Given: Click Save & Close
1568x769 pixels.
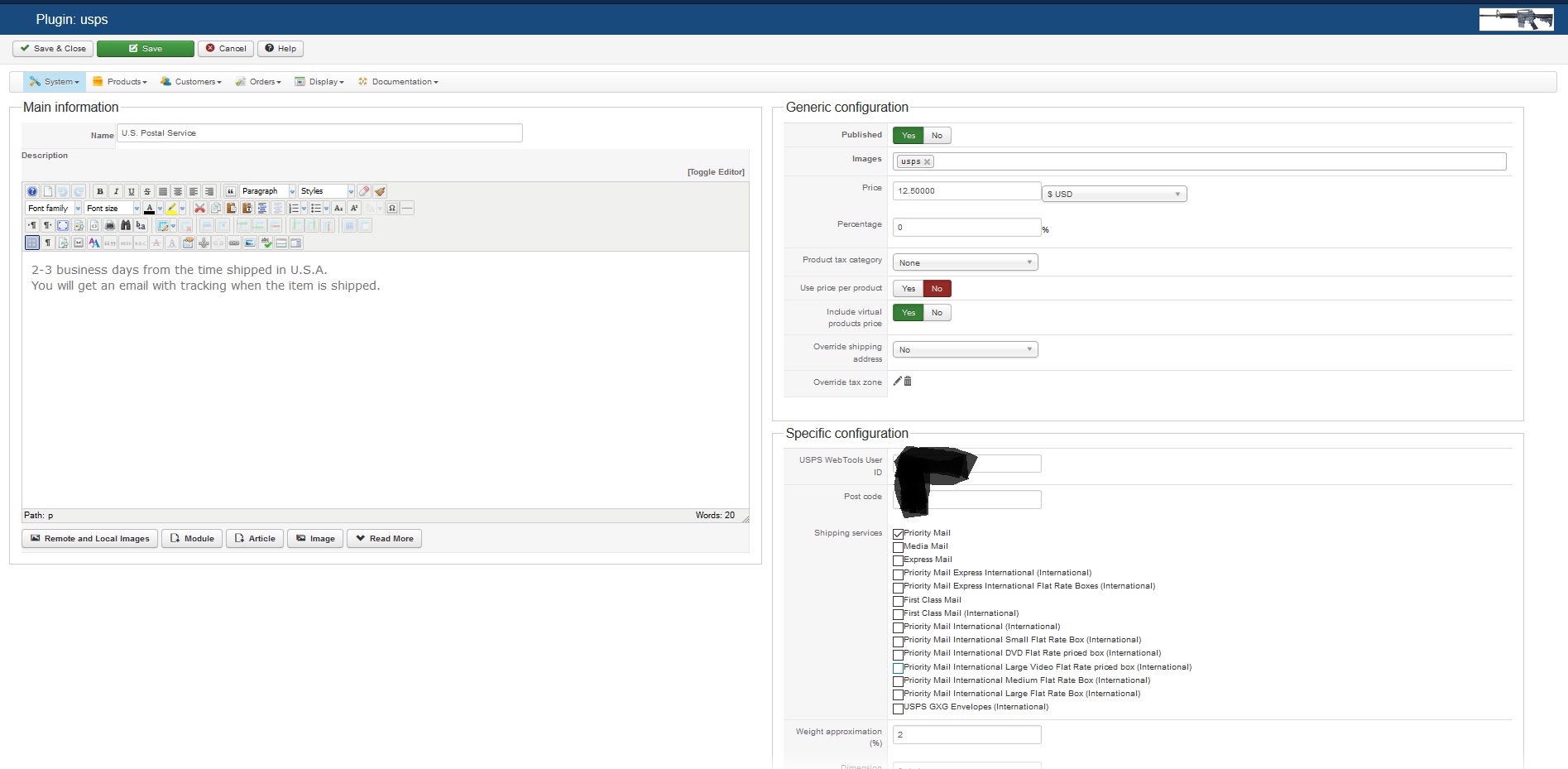Looking at the screenshot, I should [53, 49].
